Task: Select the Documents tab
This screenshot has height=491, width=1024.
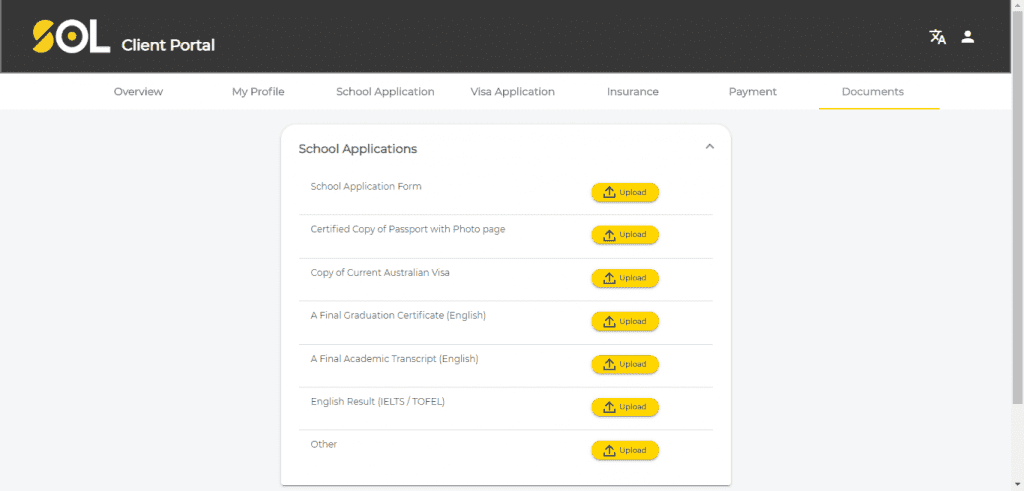Action: pos(873,92)
